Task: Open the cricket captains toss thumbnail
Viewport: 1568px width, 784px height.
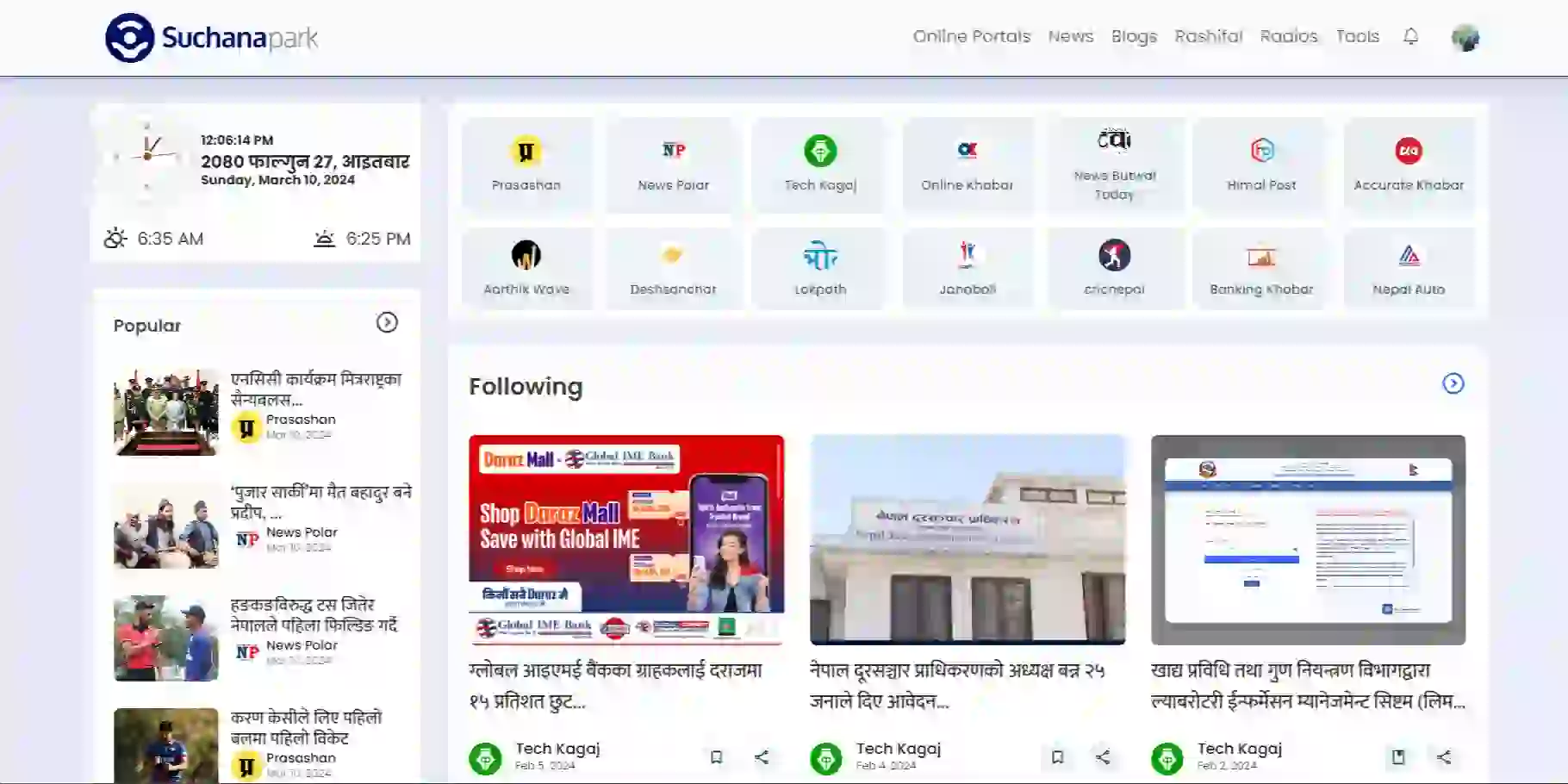Action: click(x=166, y=638)
